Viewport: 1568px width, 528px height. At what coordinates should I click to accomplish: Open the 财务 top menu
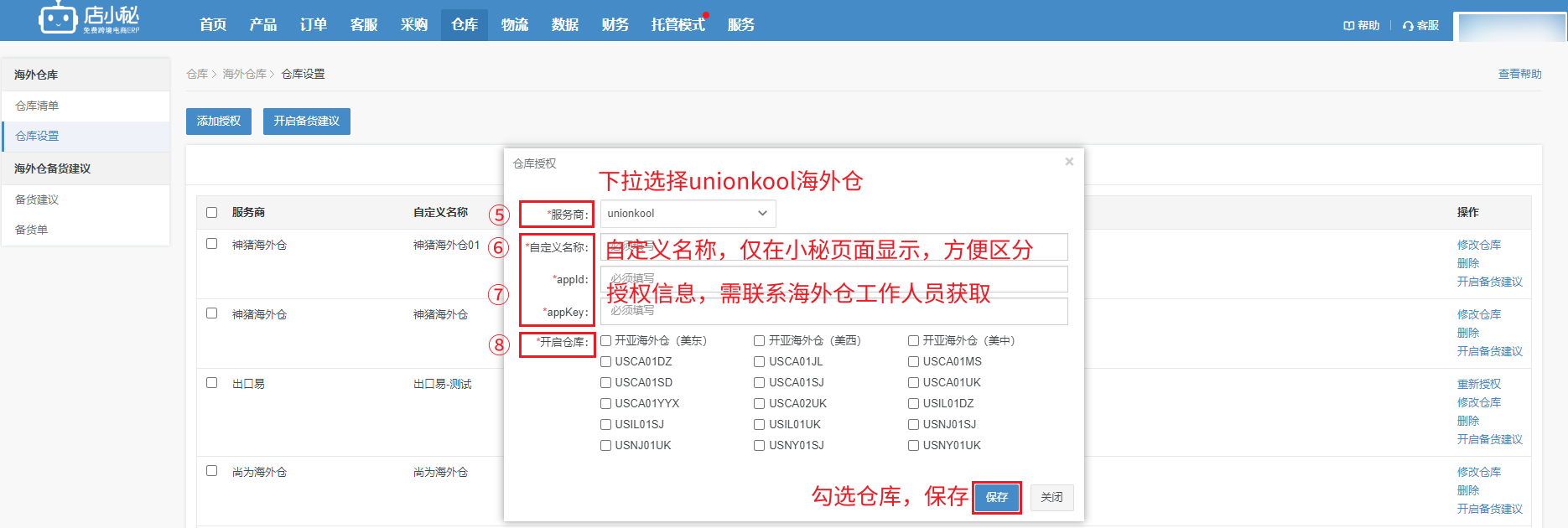pyautogui.click(x=615, y=24)
